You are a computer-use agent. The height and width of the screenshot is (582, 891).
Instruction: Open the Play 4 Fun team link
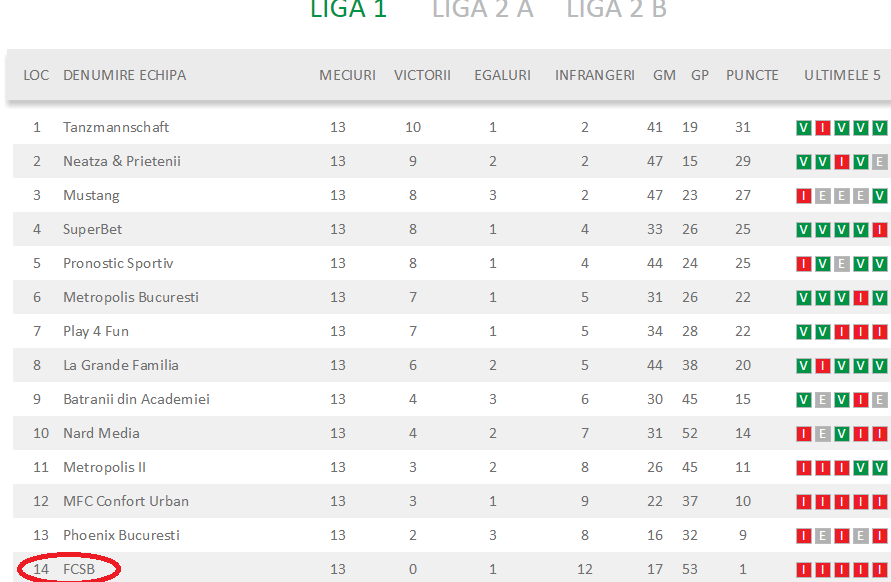[x=96, y=331]
